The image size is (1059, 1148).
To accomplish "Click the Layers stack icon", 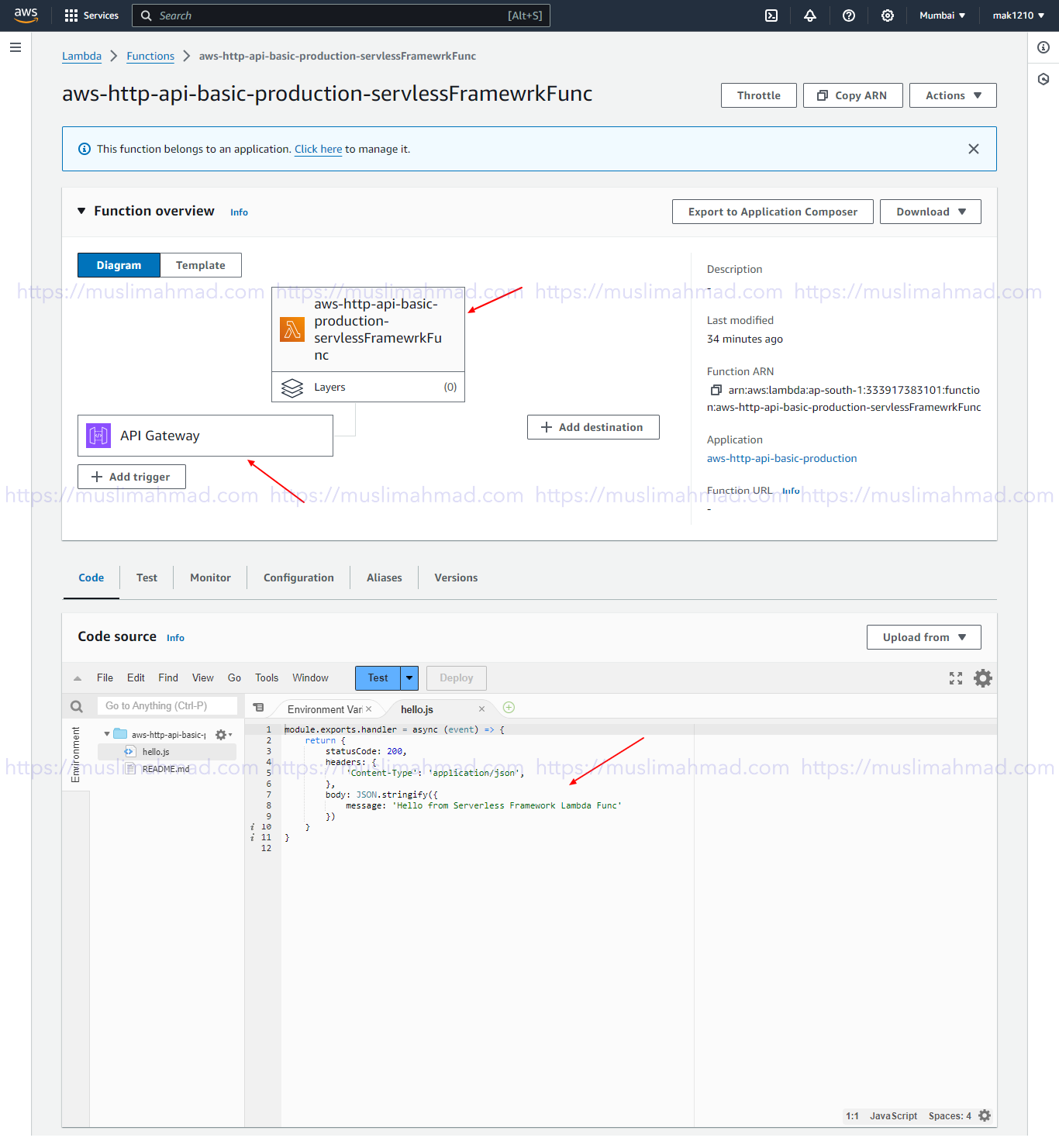I will point(292,388).
